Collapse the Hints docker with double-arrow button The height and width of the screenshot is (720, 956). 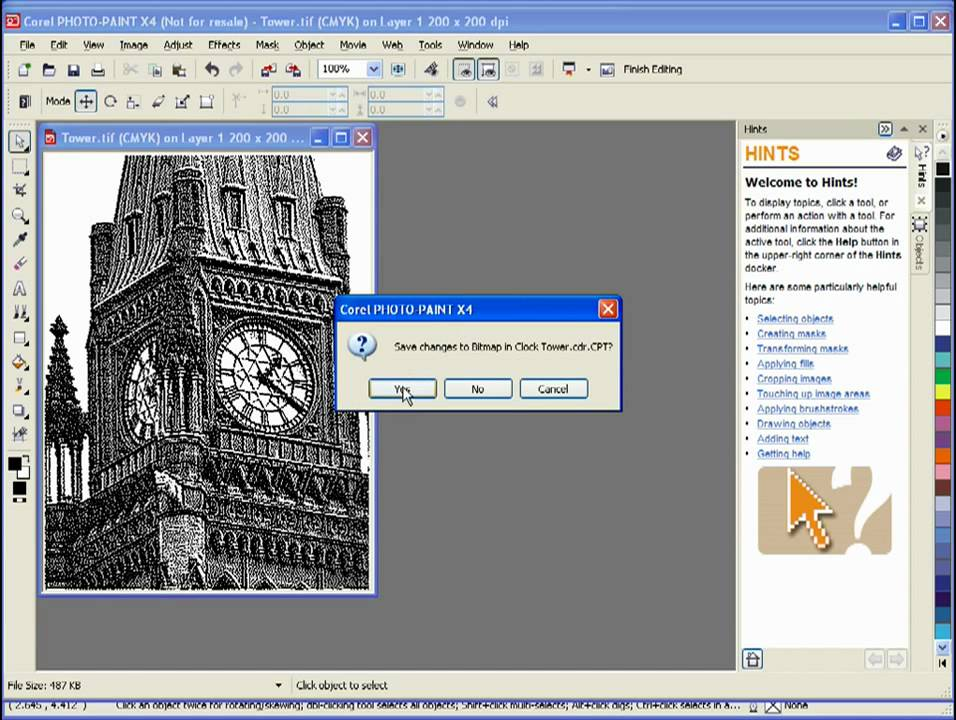coord(885,129)
